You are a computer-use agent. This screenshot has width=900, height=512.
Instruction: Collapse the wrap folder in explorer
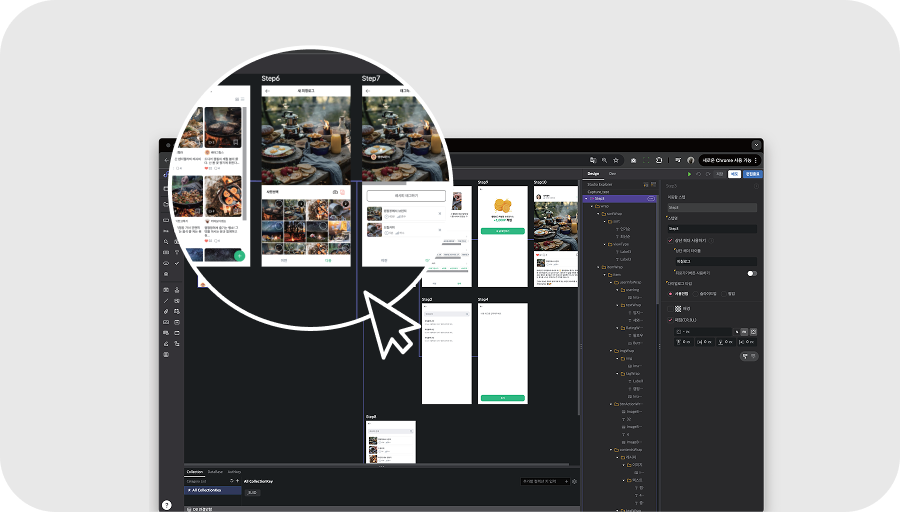[x=593, y=206]
